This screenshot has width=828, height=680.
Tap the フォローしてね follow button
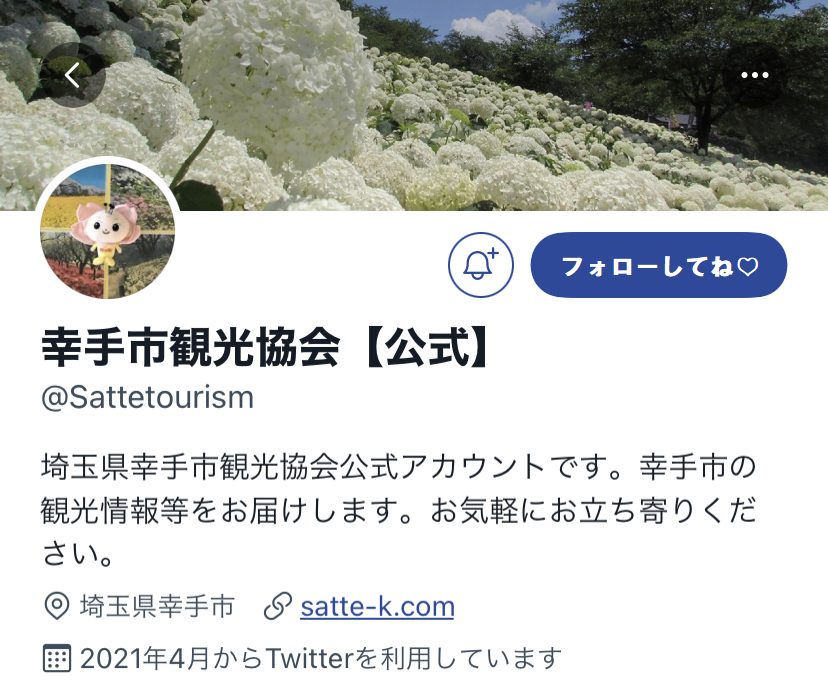(658, 265)
